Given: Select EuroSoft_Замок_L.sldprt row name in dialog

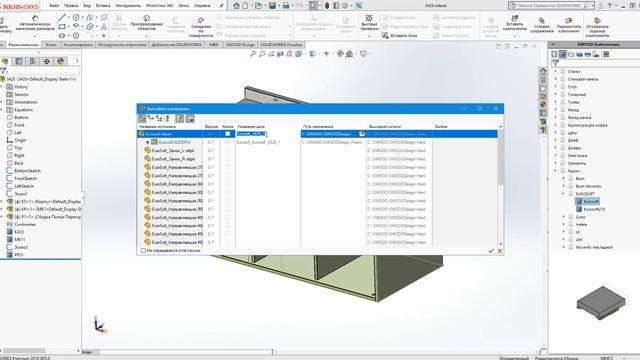Looking at the screenshot, I should point(173,151).
